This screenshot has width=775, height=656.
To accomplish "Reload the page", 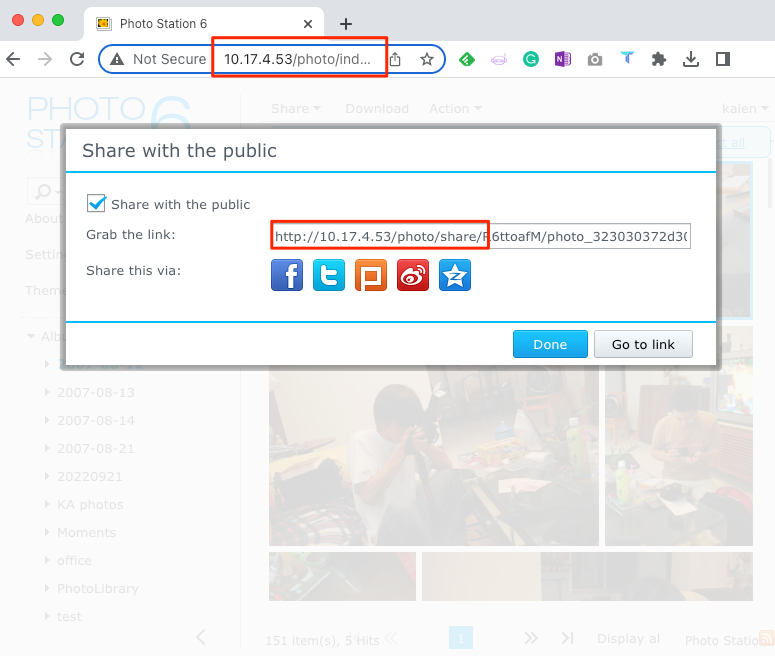I will tap(77, 59).
